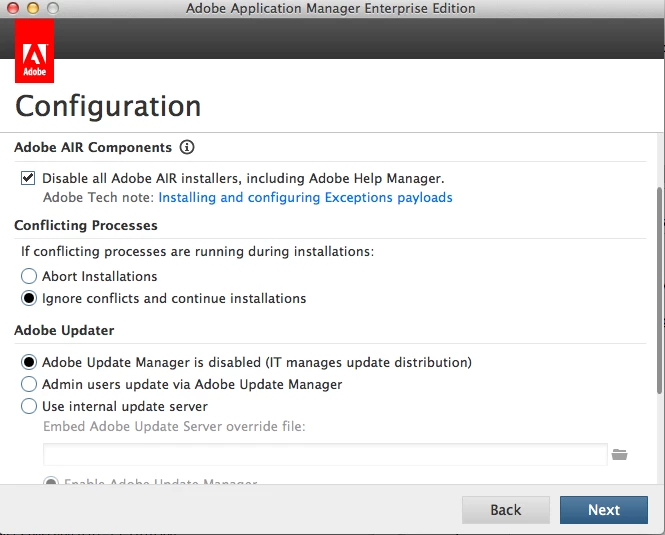Enable Use internal update server option
The width and height of the screenshot is (665, 535).
point(29,406)
